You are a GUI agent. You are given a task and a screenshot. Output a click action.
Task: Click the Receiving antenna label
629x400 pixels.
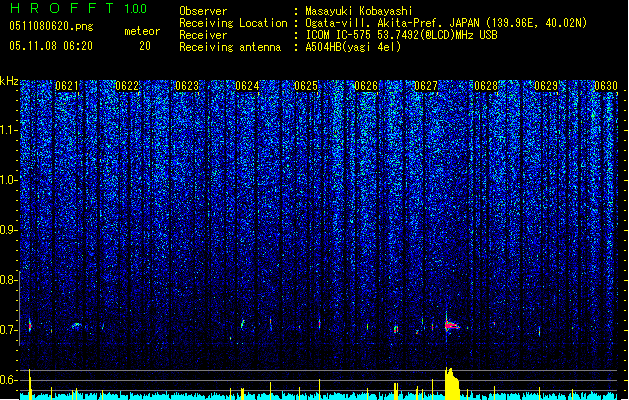[230, 47]
